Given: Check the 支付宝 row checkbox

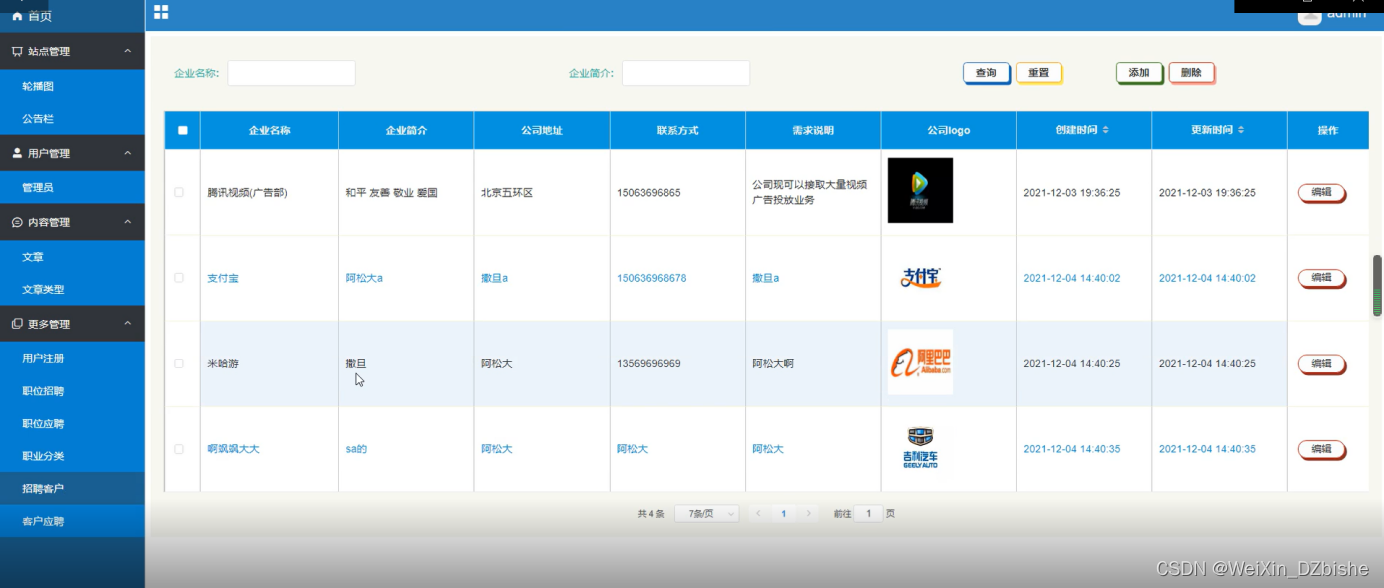Looking at the screenshot, I should click(179, 278).
